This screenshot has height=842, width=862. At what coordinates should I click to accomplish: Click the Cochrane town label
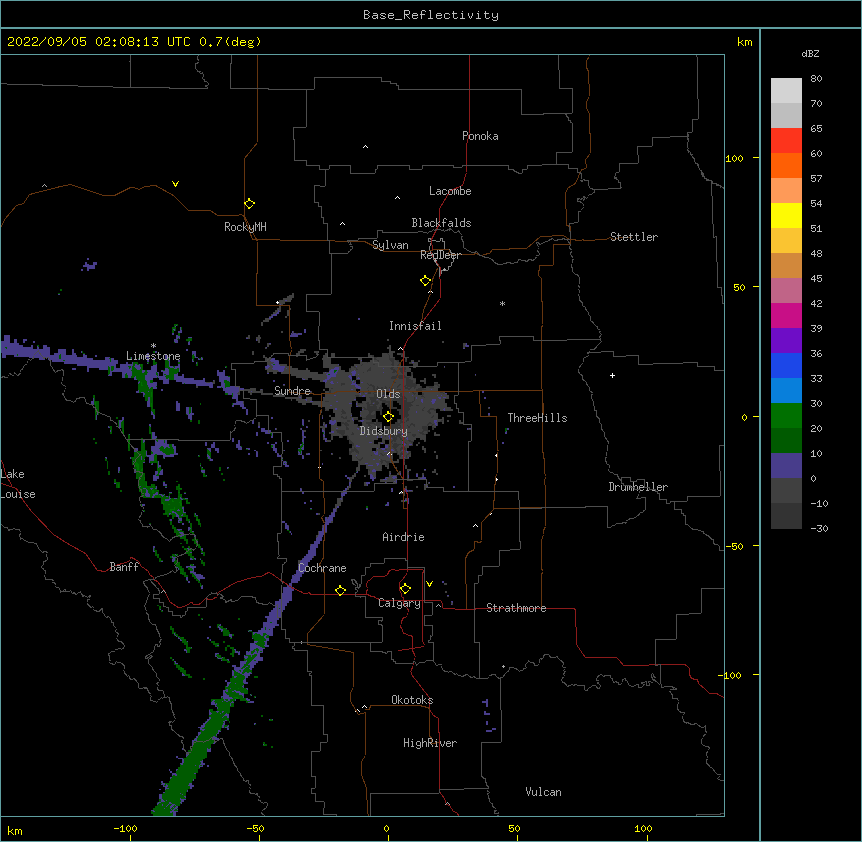point(322,568)
